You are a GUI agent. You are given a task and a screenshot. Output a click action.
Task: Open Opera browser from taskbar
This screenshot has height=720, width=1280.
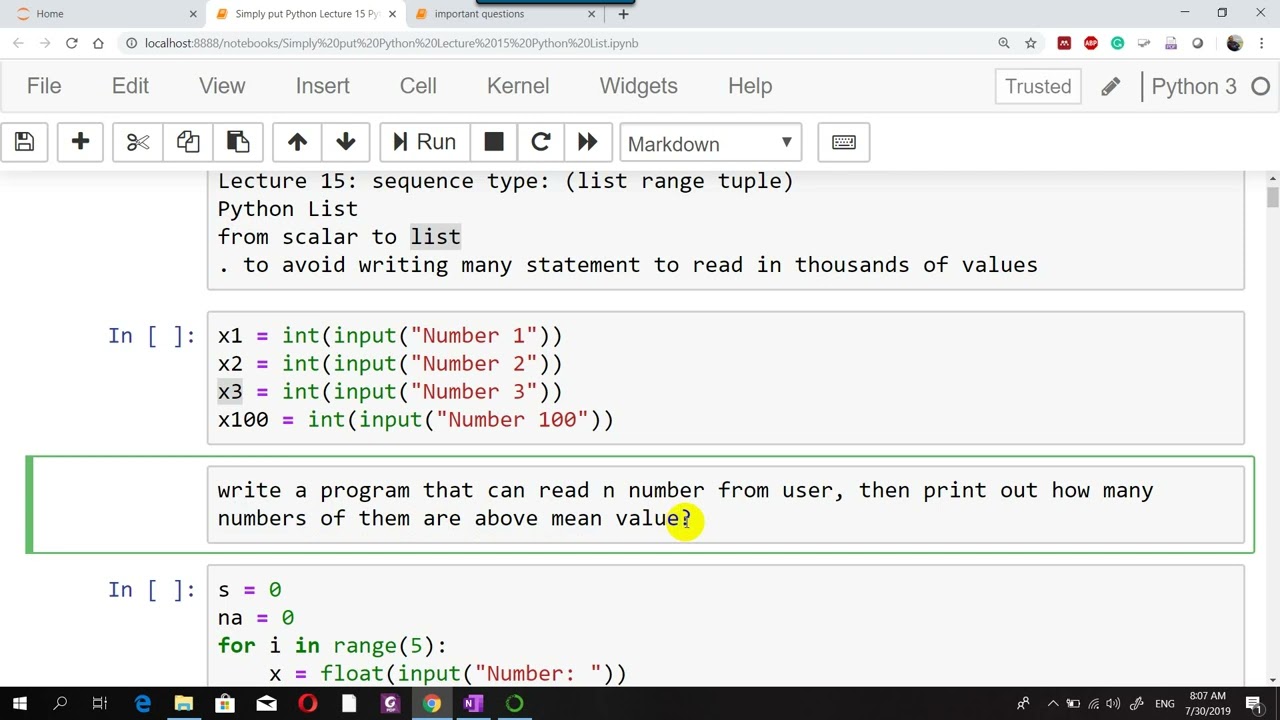[x=307, y=704]
